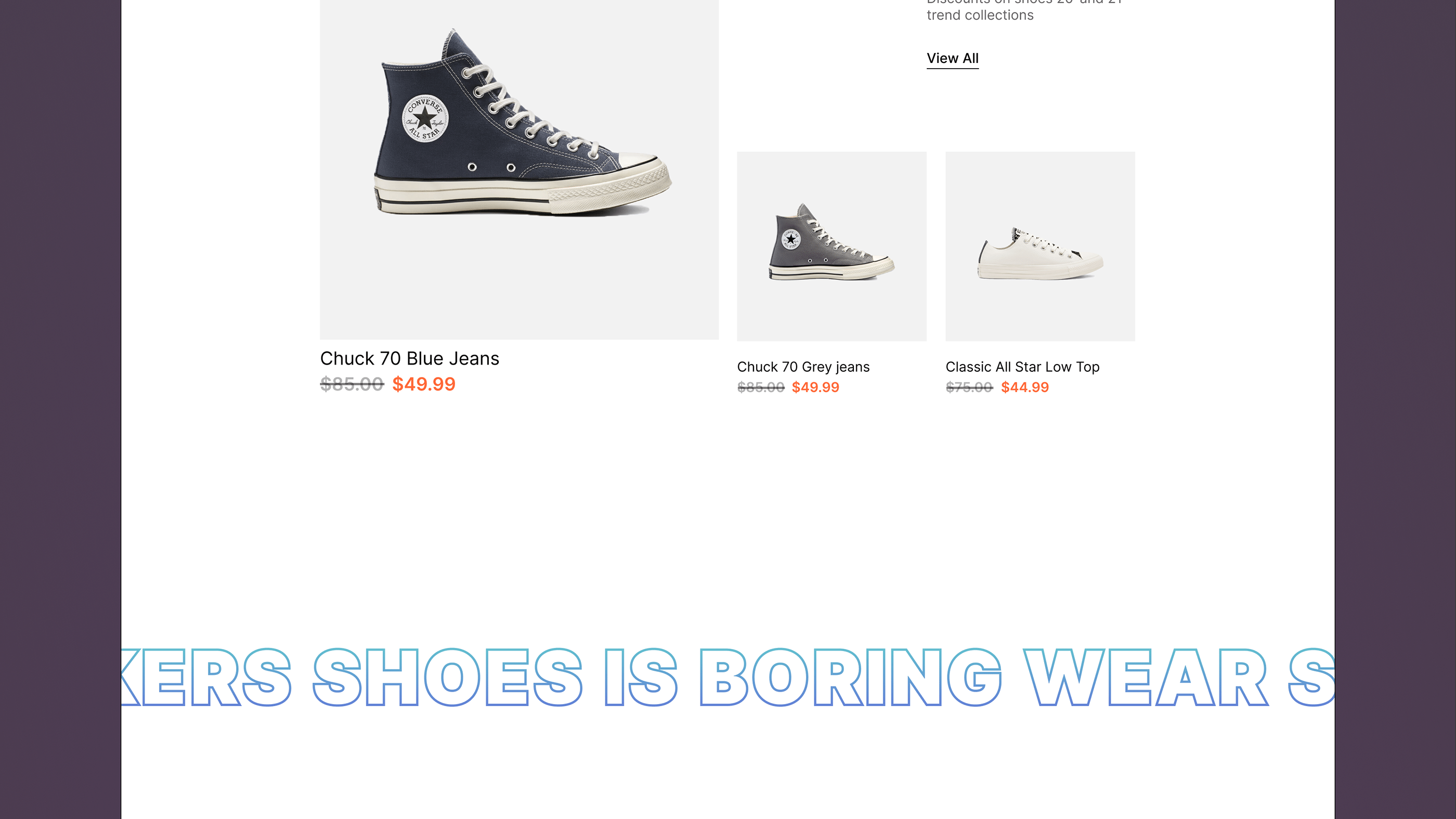Viewport: 1456px width, 819px height.
Task: Click the star logo on the grey sneaker
Action: [x=791, y=239]
